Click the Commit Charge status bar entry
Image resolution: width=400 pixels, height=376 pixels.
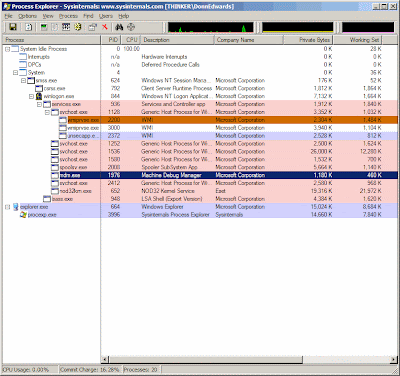(90, 370)
